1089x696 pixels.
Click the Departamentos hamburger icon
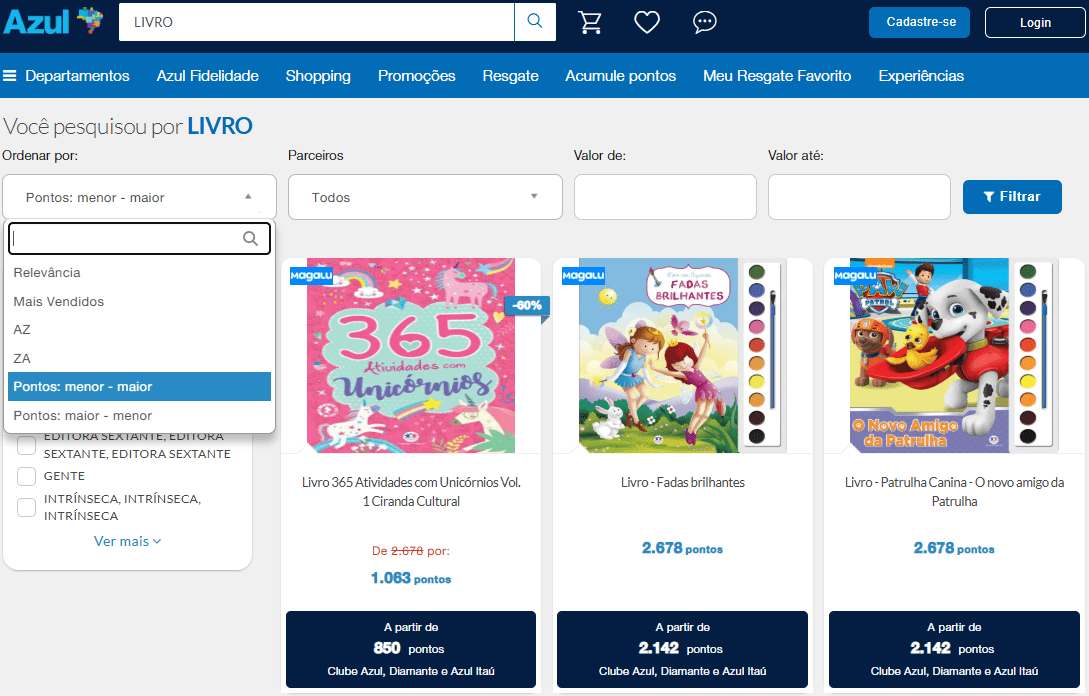[x=10, y=76]
